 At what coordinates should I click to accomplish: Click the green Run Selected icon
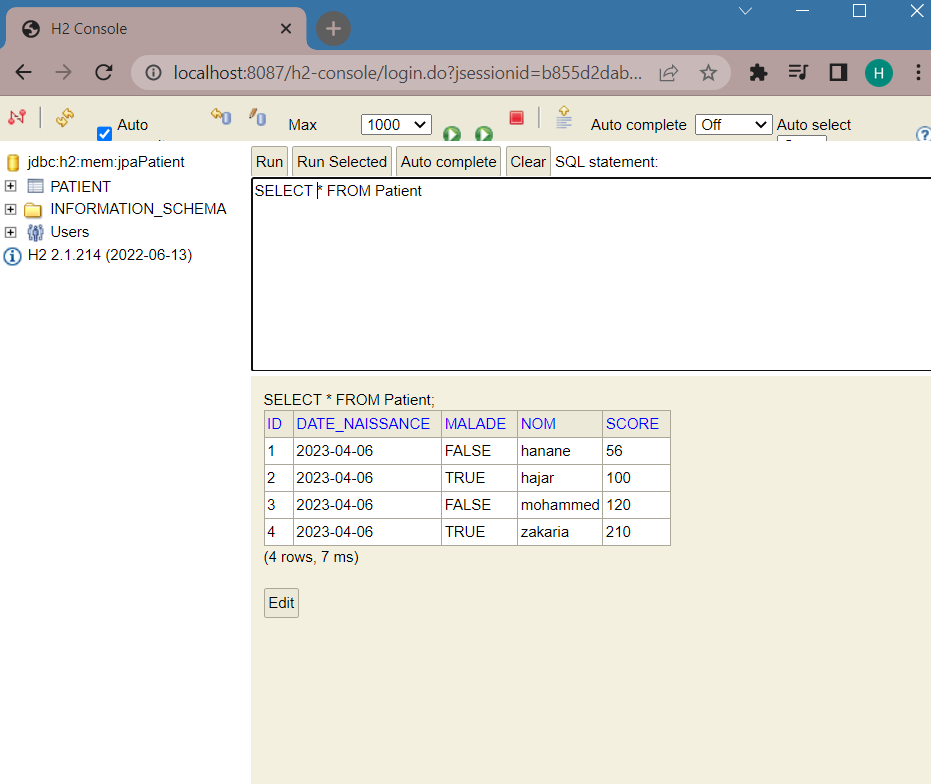point(484,134)
